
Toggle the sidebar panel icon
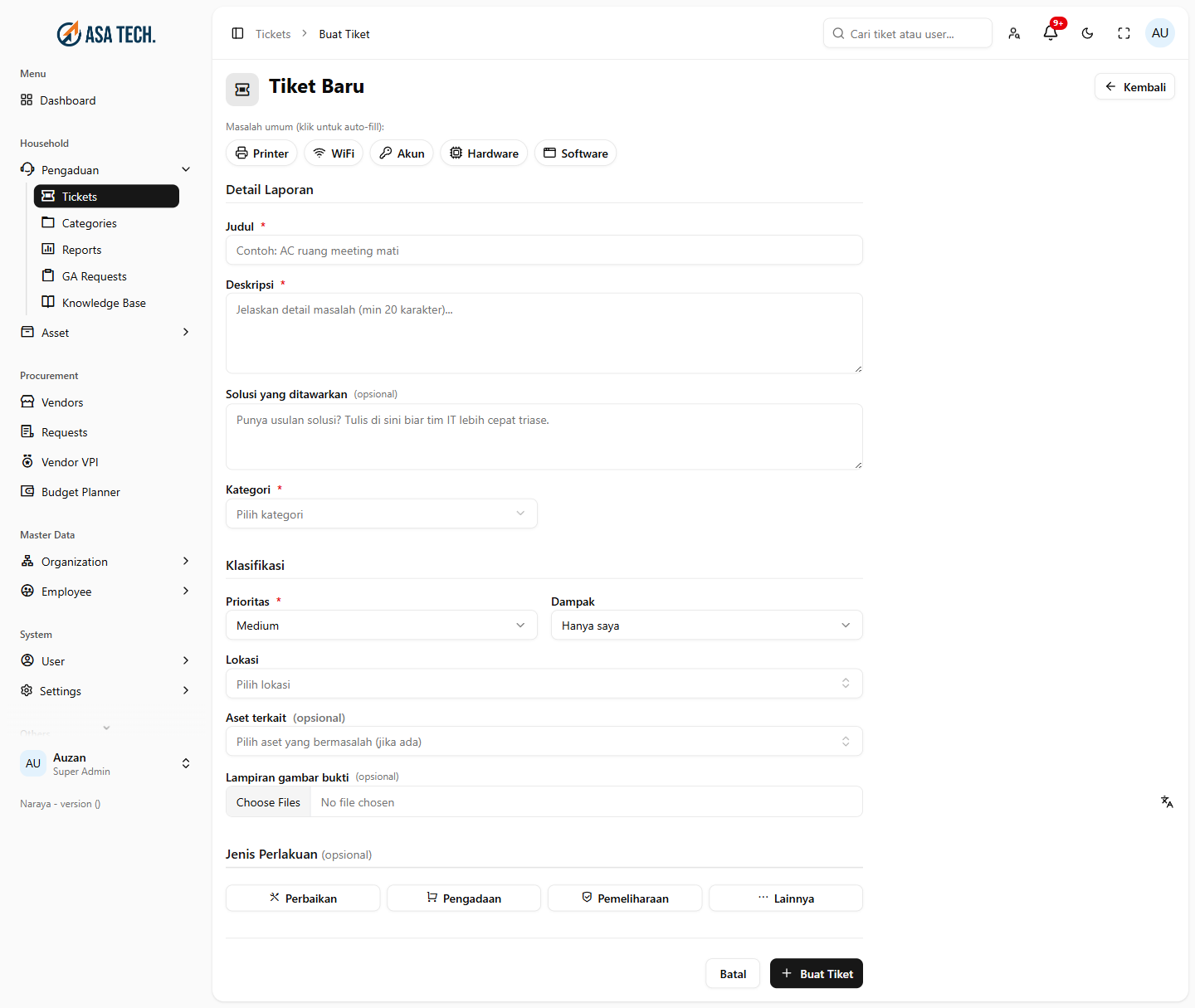tap(237, 33)
